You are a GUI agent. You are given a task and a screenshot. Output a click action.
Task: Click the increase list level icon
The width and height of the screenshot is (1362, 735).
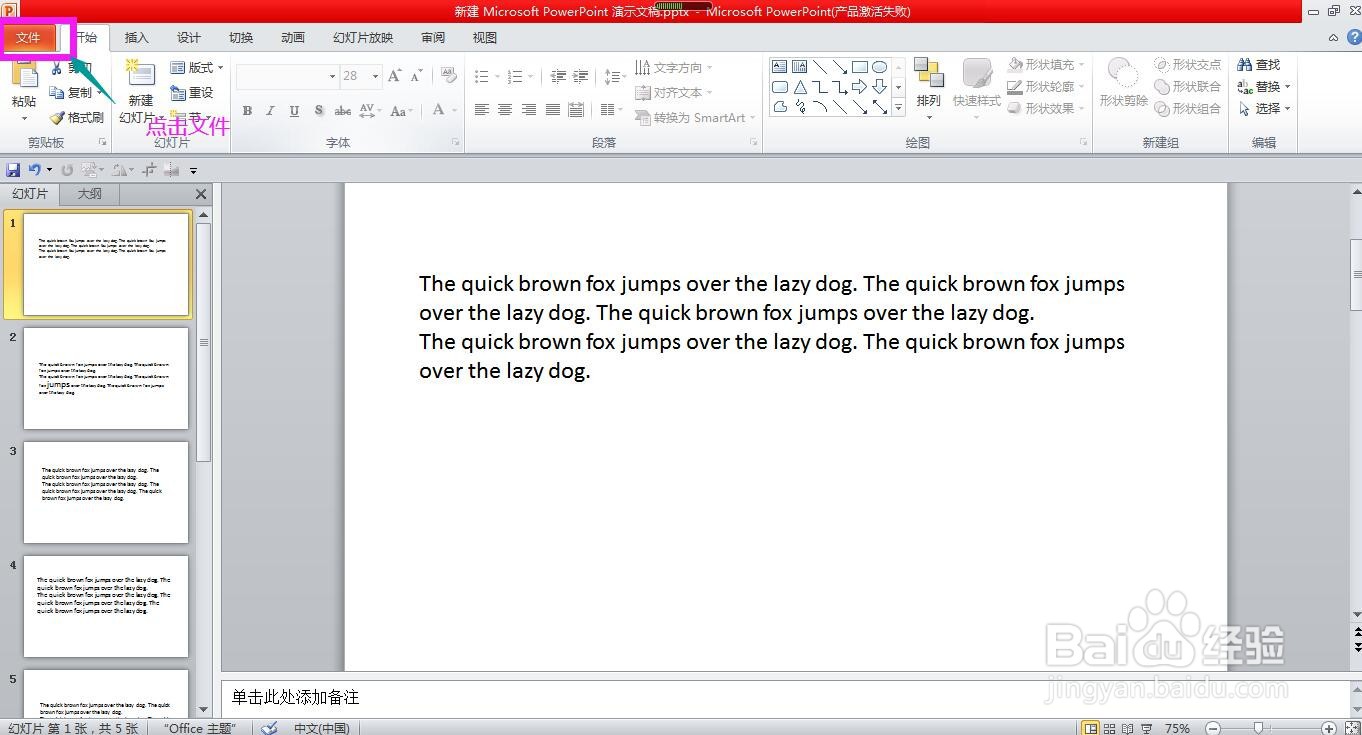[x=580, y=77]
